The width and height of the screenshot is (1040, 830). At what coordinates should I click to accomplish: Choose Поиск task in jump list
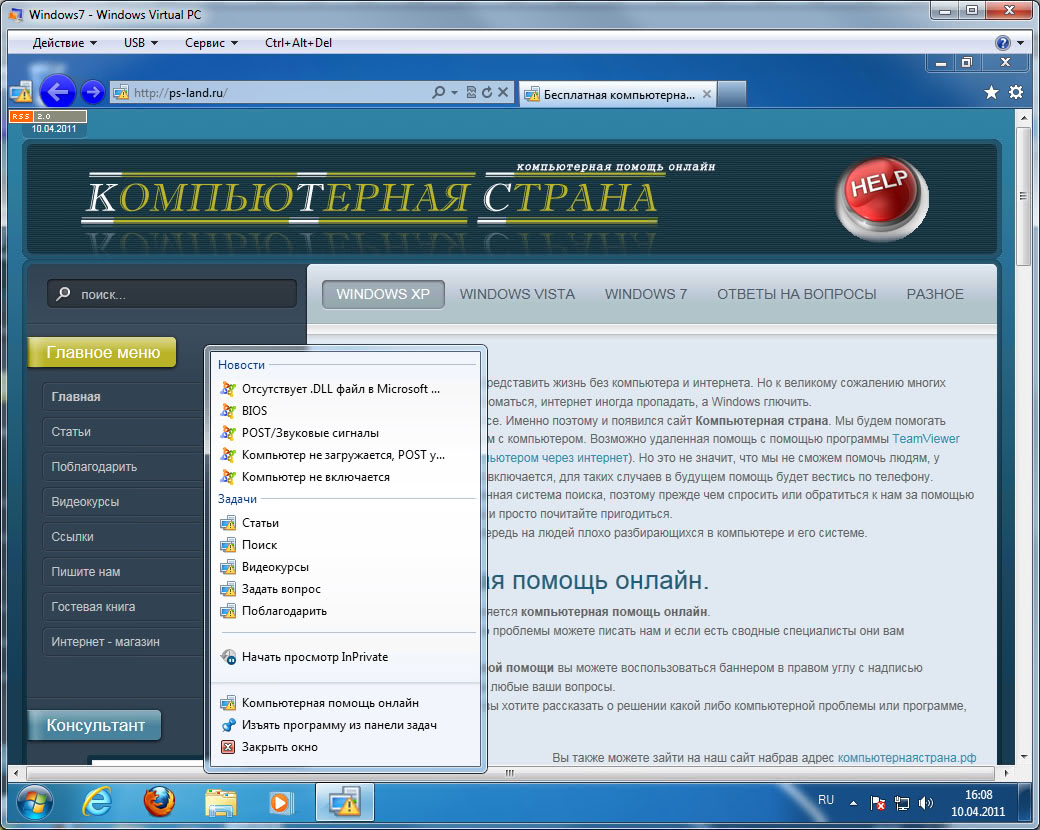(x=345, y=545)
